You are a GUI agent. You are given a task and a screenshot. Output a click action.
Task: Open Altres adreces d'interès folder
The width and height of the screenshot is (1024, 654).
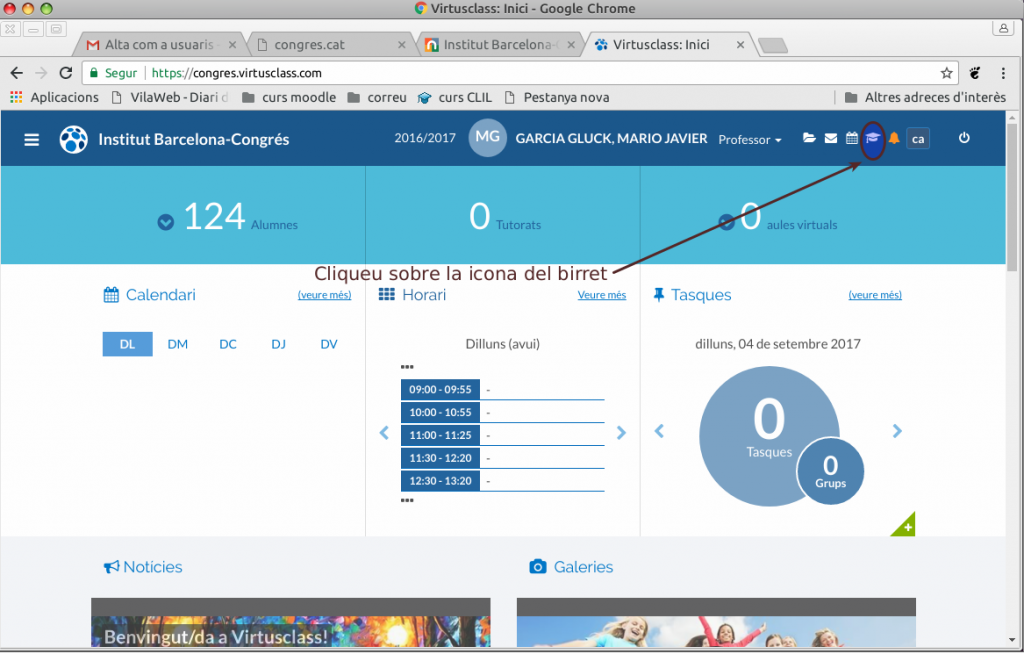pos(925,97)
